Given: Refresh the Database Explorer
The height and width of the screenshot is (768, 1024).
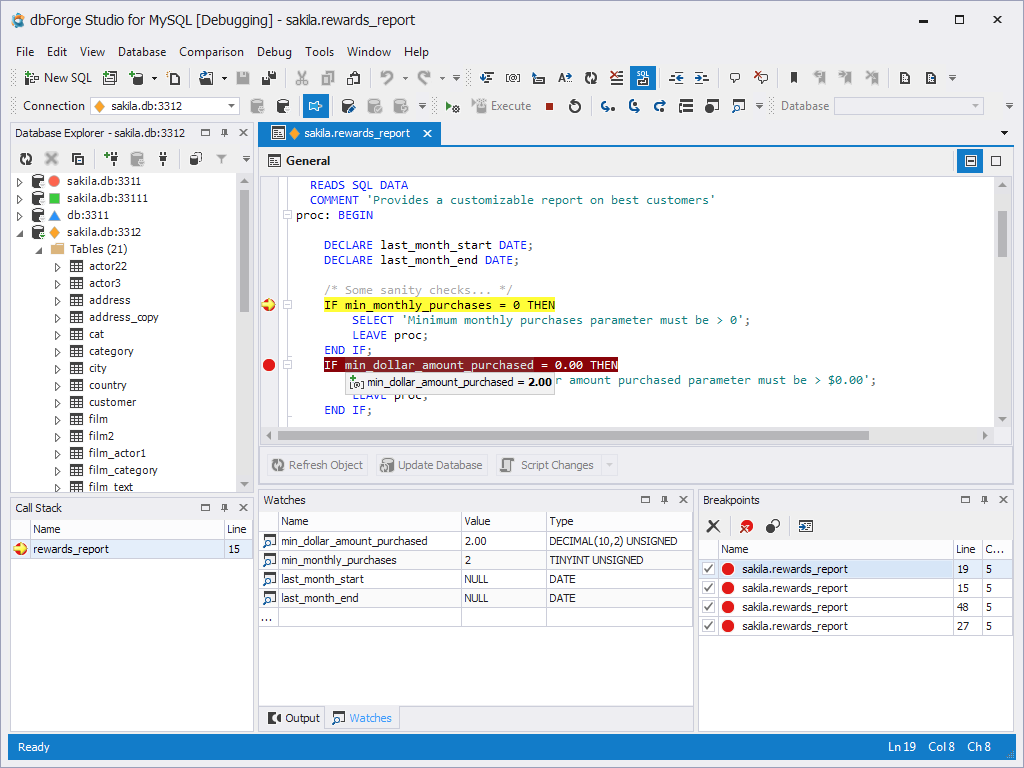Looking at the screenshot, I should [x=25, y=158].
